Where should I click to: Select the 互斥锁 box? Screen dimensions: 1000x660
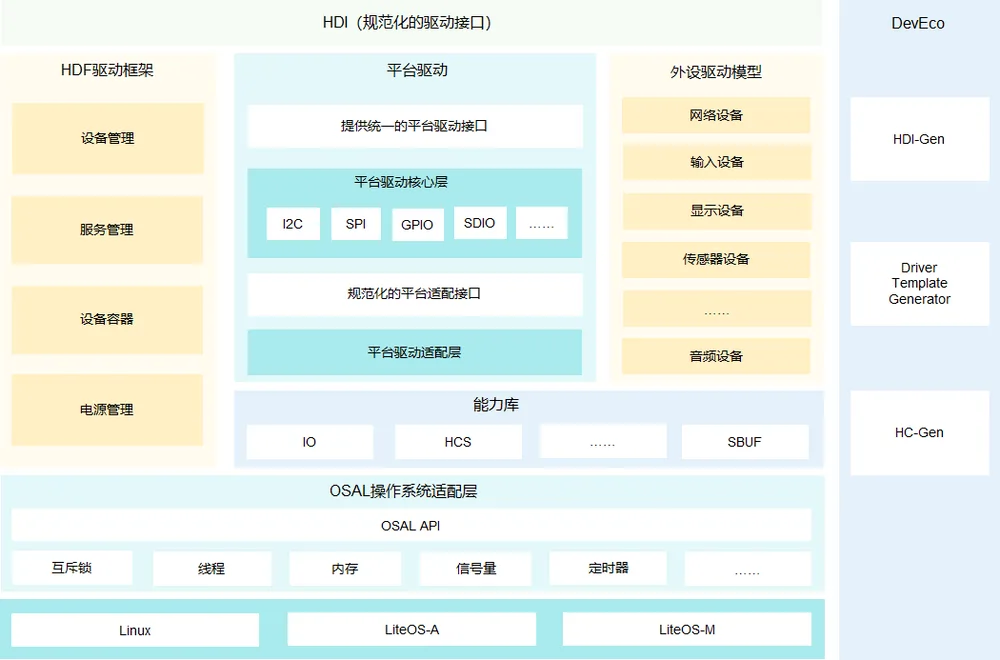pos(72,568)
